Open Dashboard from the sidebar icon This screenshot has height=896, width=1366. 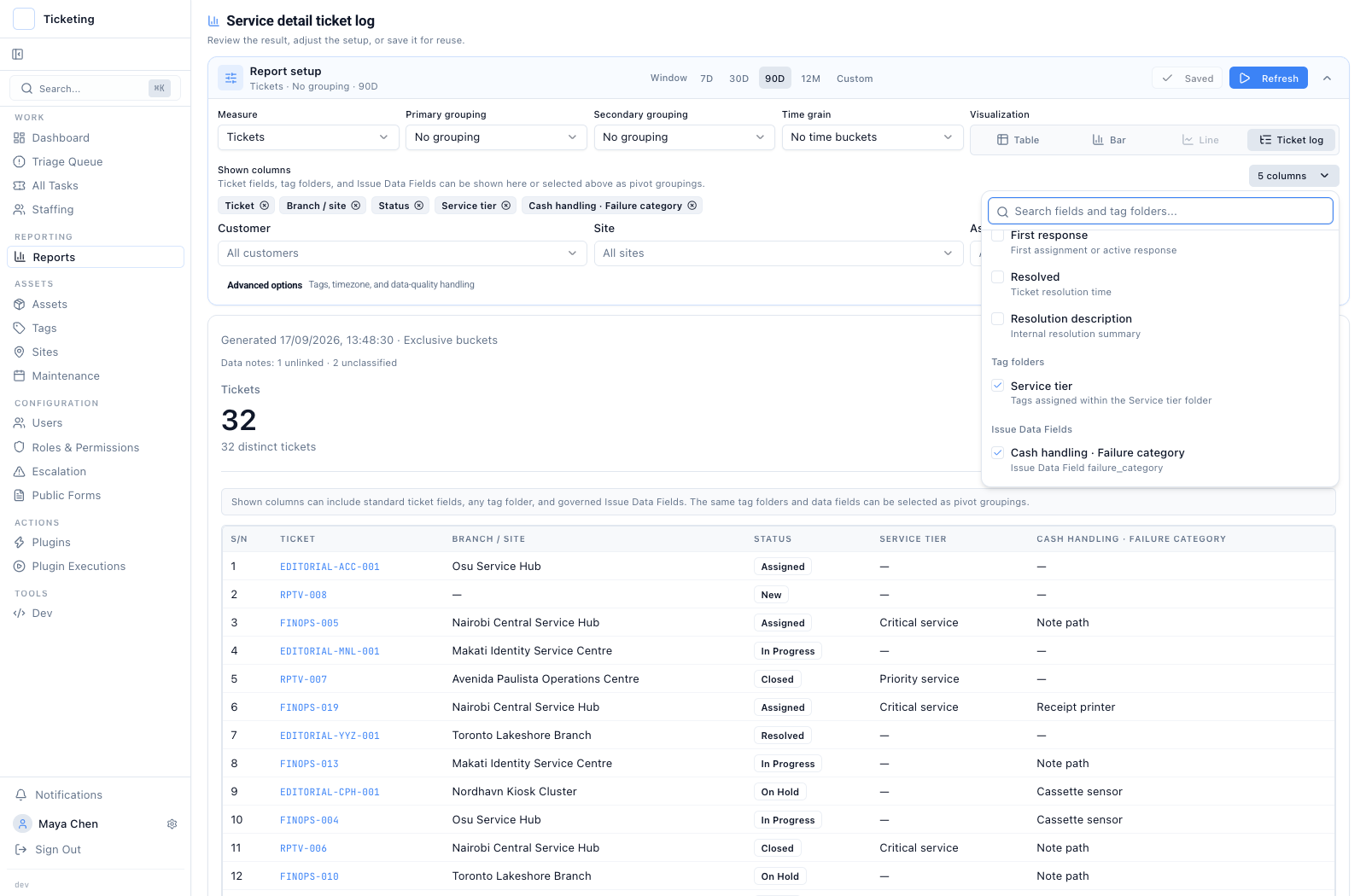20,138
